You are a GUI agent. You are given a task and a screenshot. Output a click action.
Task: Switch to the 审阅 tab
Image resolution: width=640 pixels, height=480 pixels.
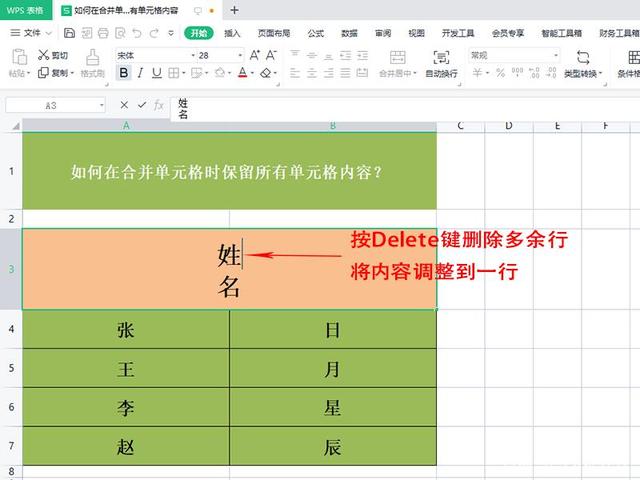[x=383, y=33]
